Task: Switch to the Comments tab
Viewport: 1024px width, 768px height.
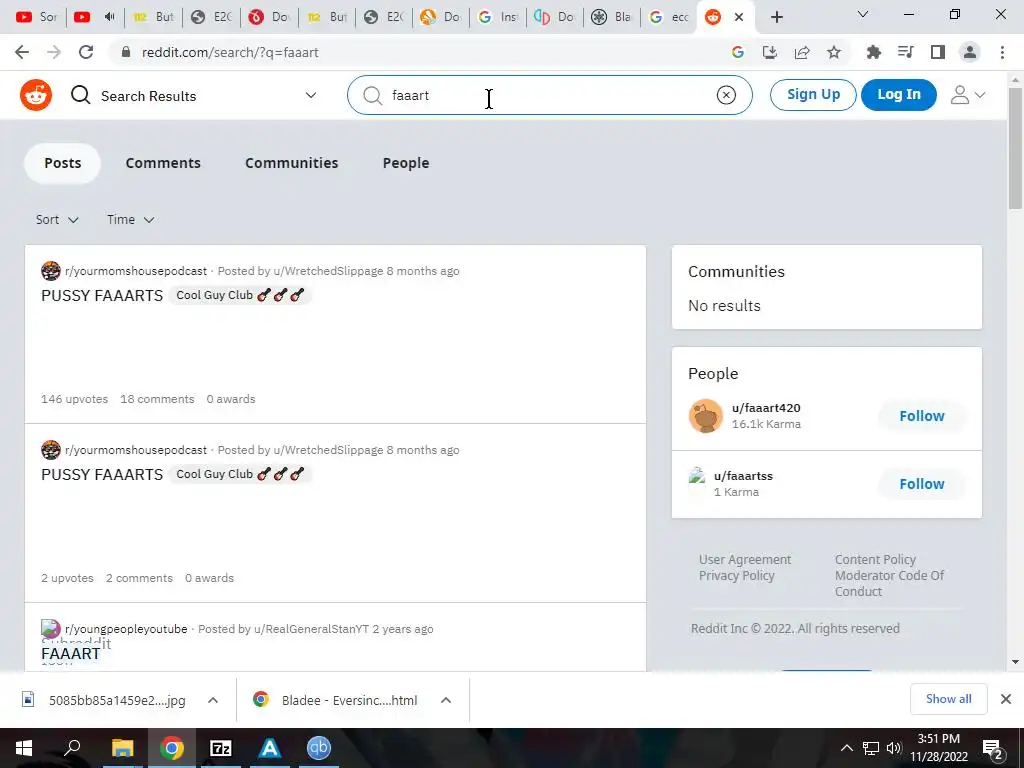Action: click(163, 163)
